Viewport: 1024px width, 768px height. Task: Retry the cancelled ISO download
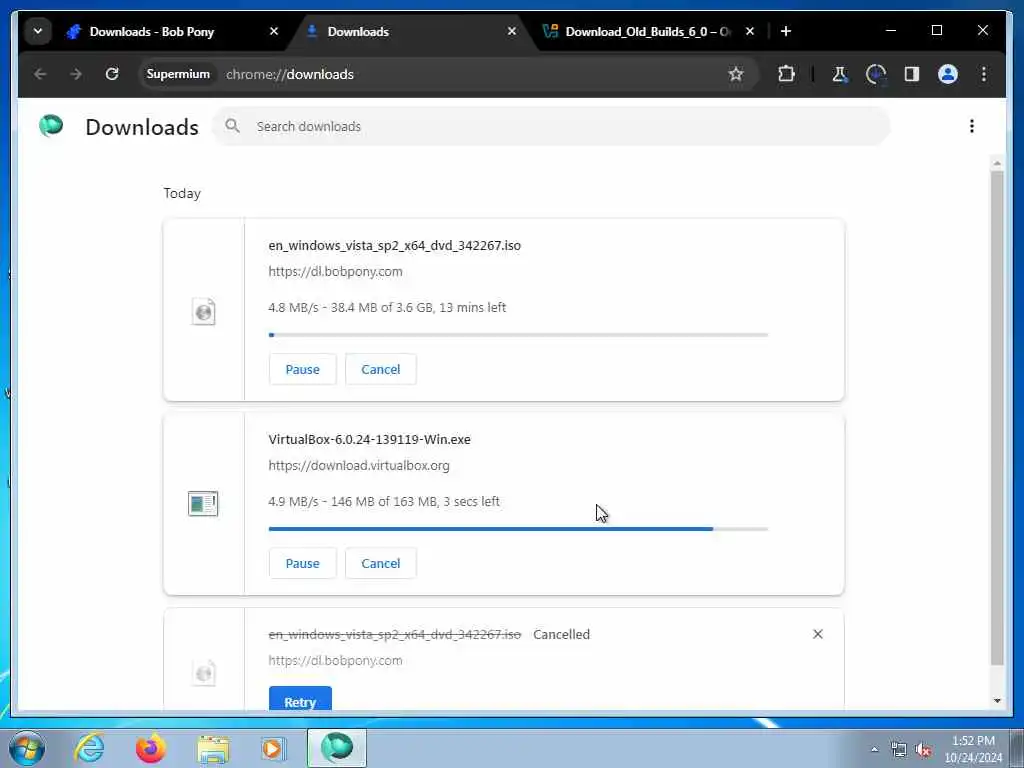click(x=300, y=699)
